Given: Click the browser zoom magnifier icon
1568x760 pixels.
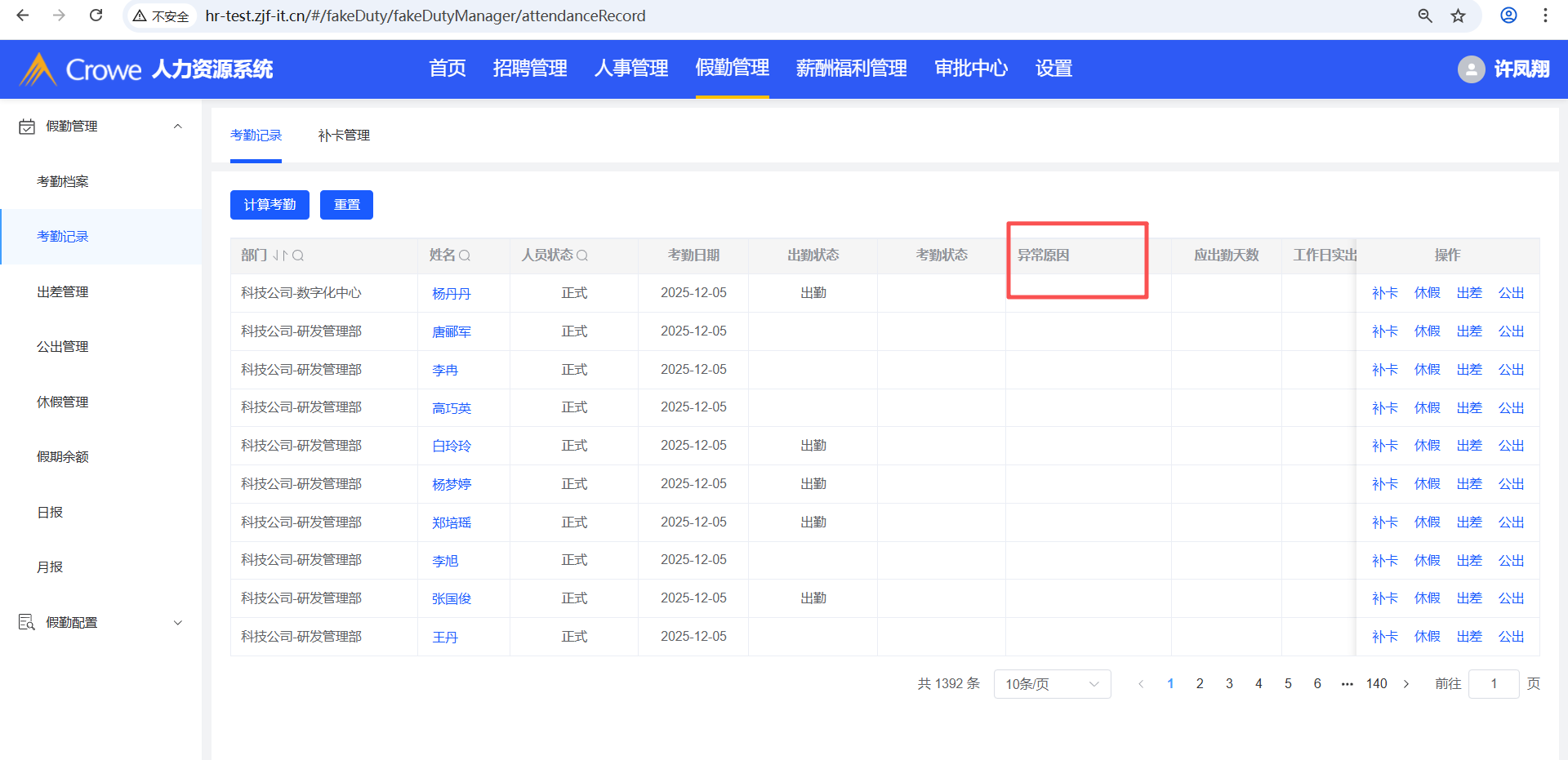Looking at the screenshot, I should (1425, 16).
